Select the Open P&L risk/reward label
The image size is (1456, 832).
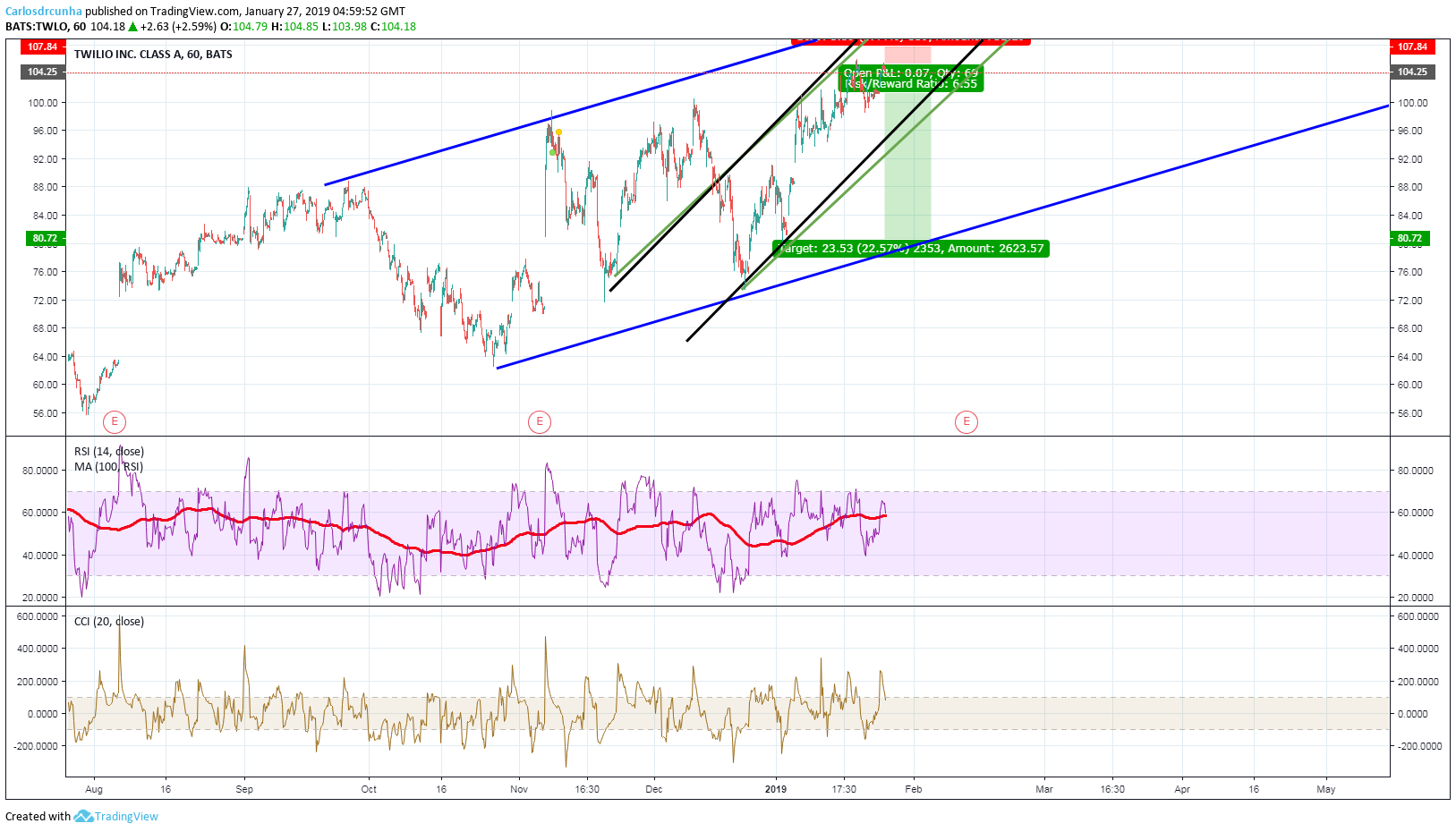pyautogui.click(x=911, y=79)
